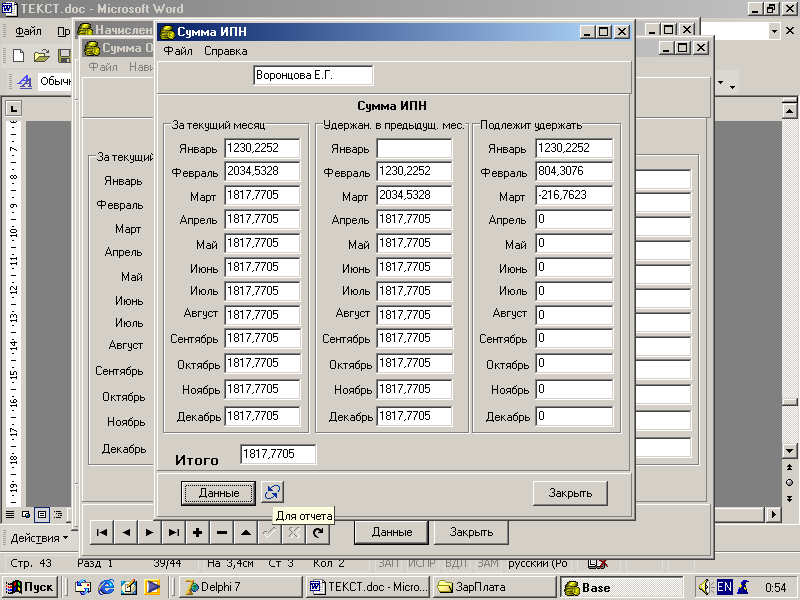Viewport: 800px width, 600px height.
Task: Delete record with minus navigator button
Action: [221, 533]
